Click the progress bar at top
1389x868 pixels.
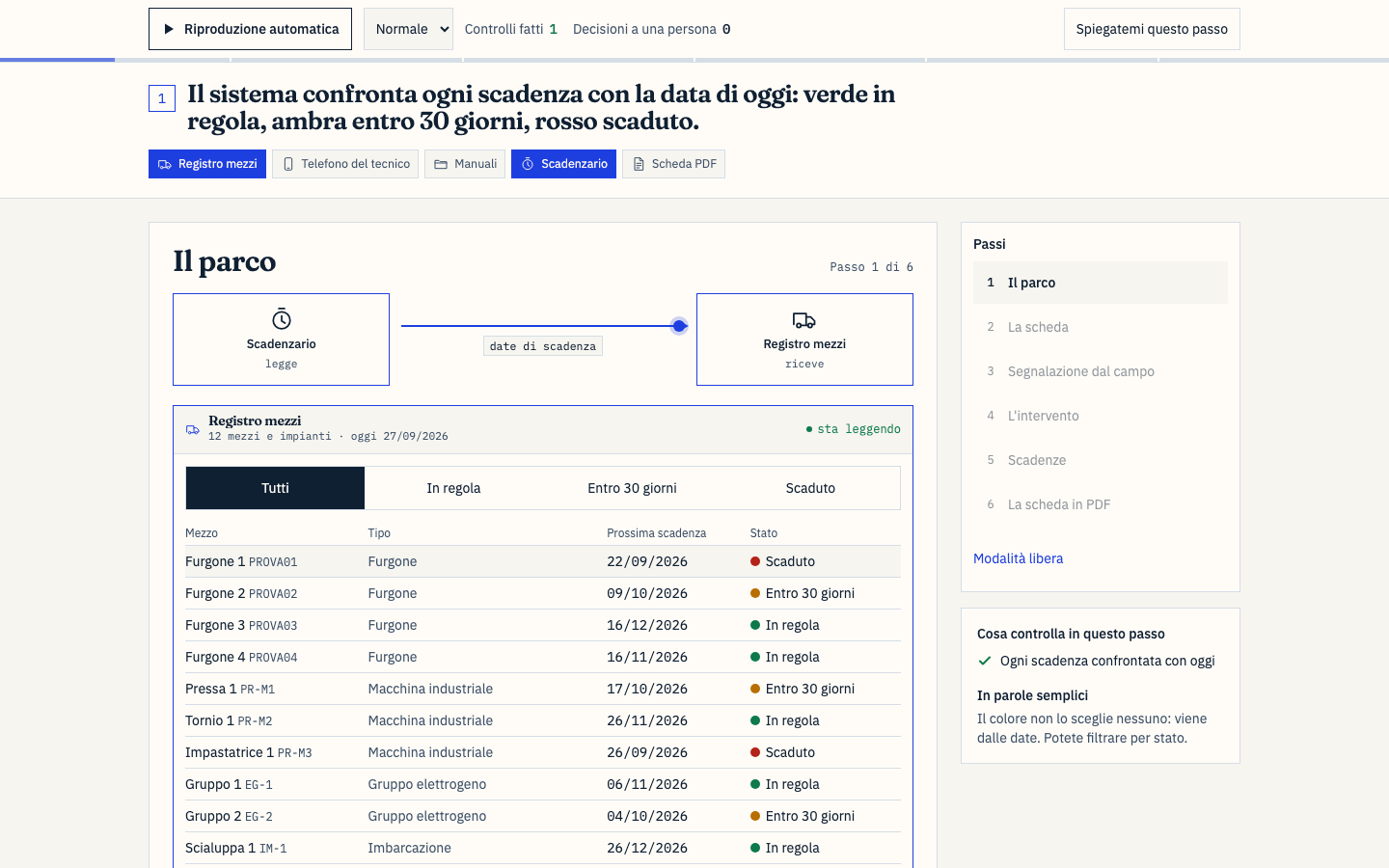coord(694,60)
